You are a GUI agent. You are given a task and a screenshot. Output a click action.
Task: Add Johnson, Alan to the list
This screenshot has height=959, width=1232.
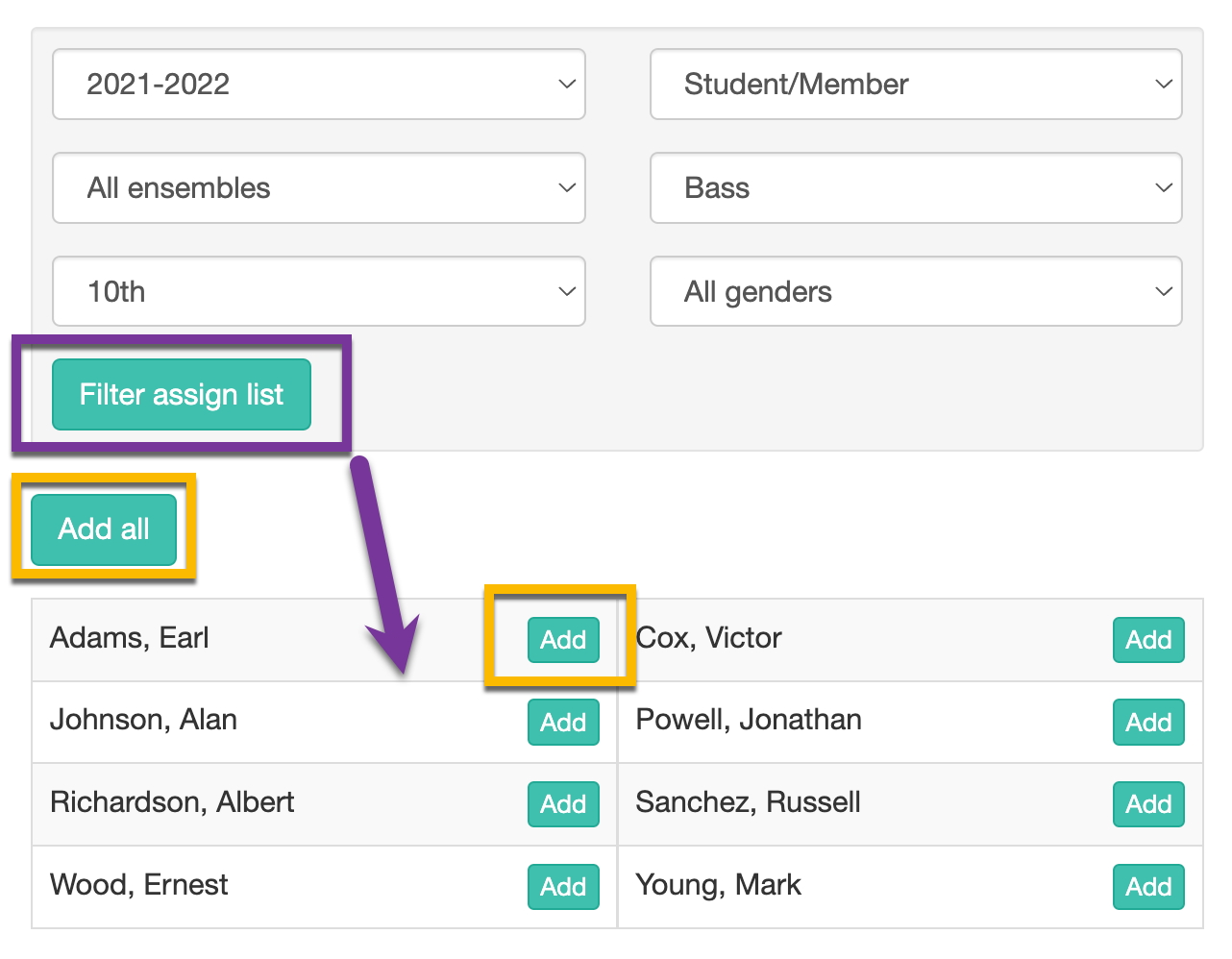click(x=563, y=723)
